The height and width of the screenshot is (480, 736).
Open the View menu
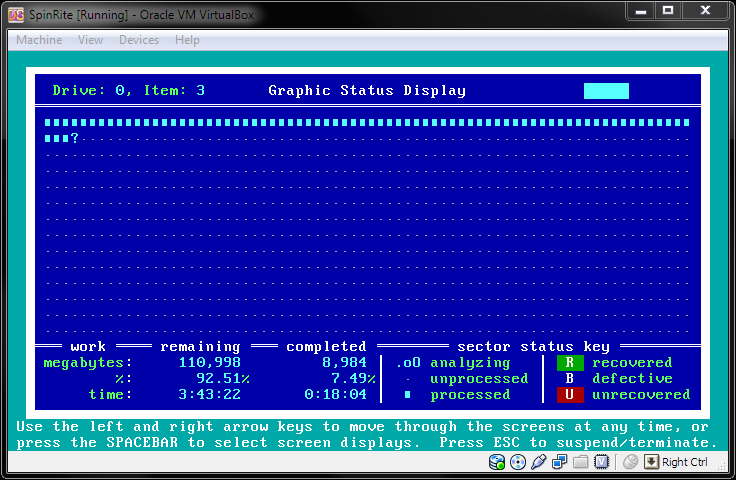click(90, 40)
